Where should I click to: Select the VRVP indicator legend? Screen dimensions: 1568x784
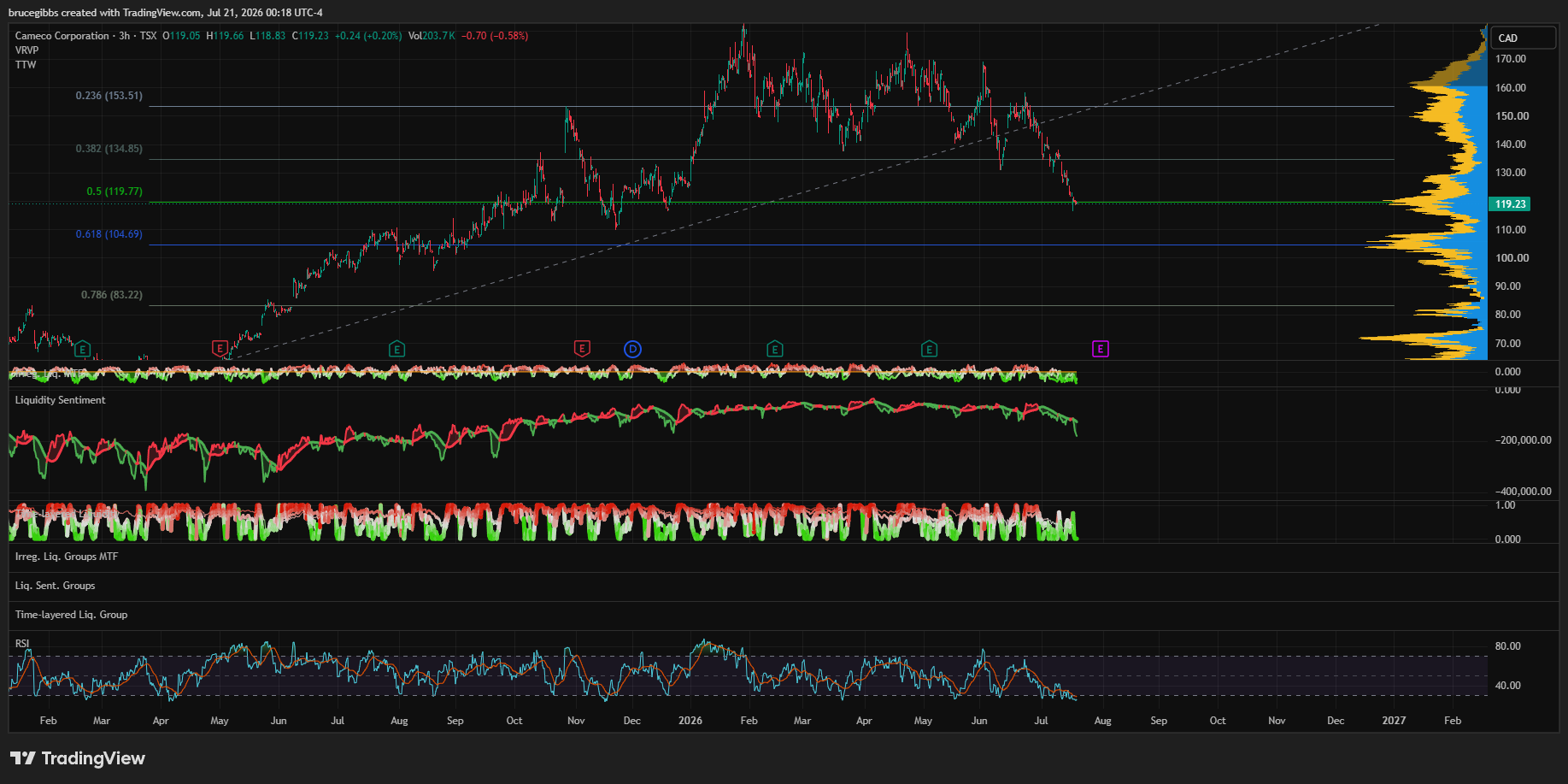[x=26, y=50]
